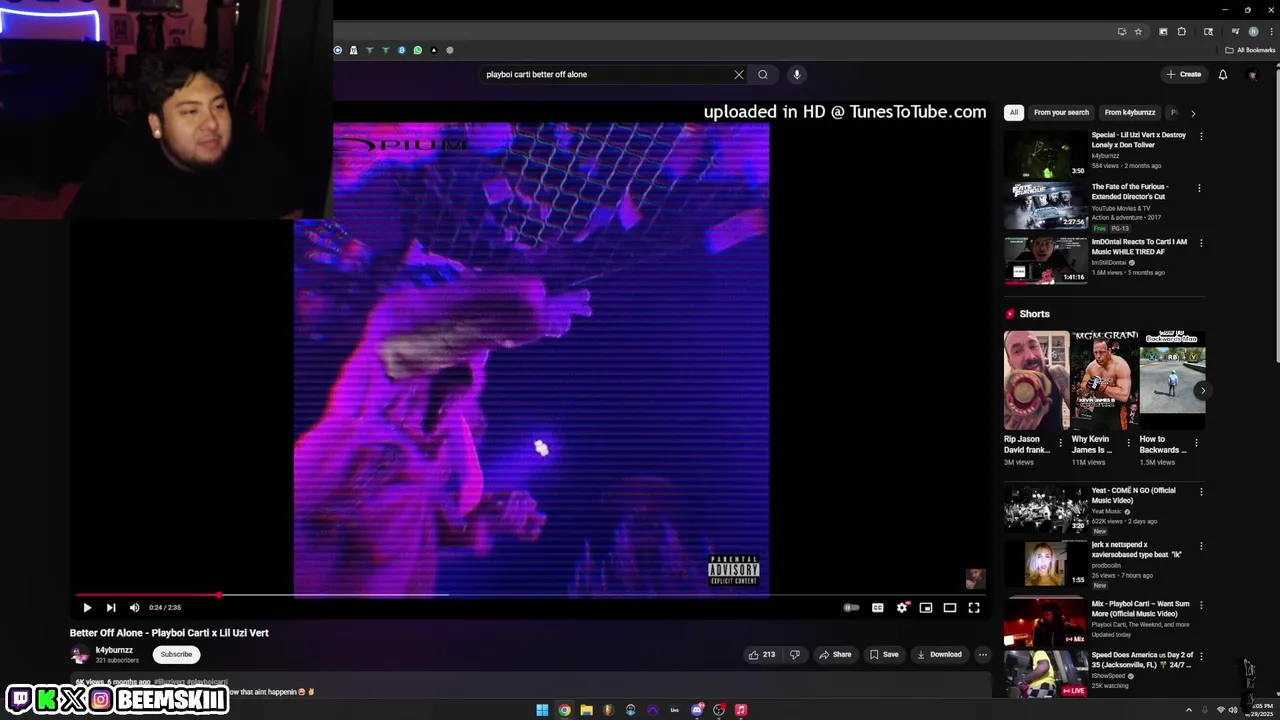Share the video
This screenshot has width=1280, height=720.
point(835,654)
